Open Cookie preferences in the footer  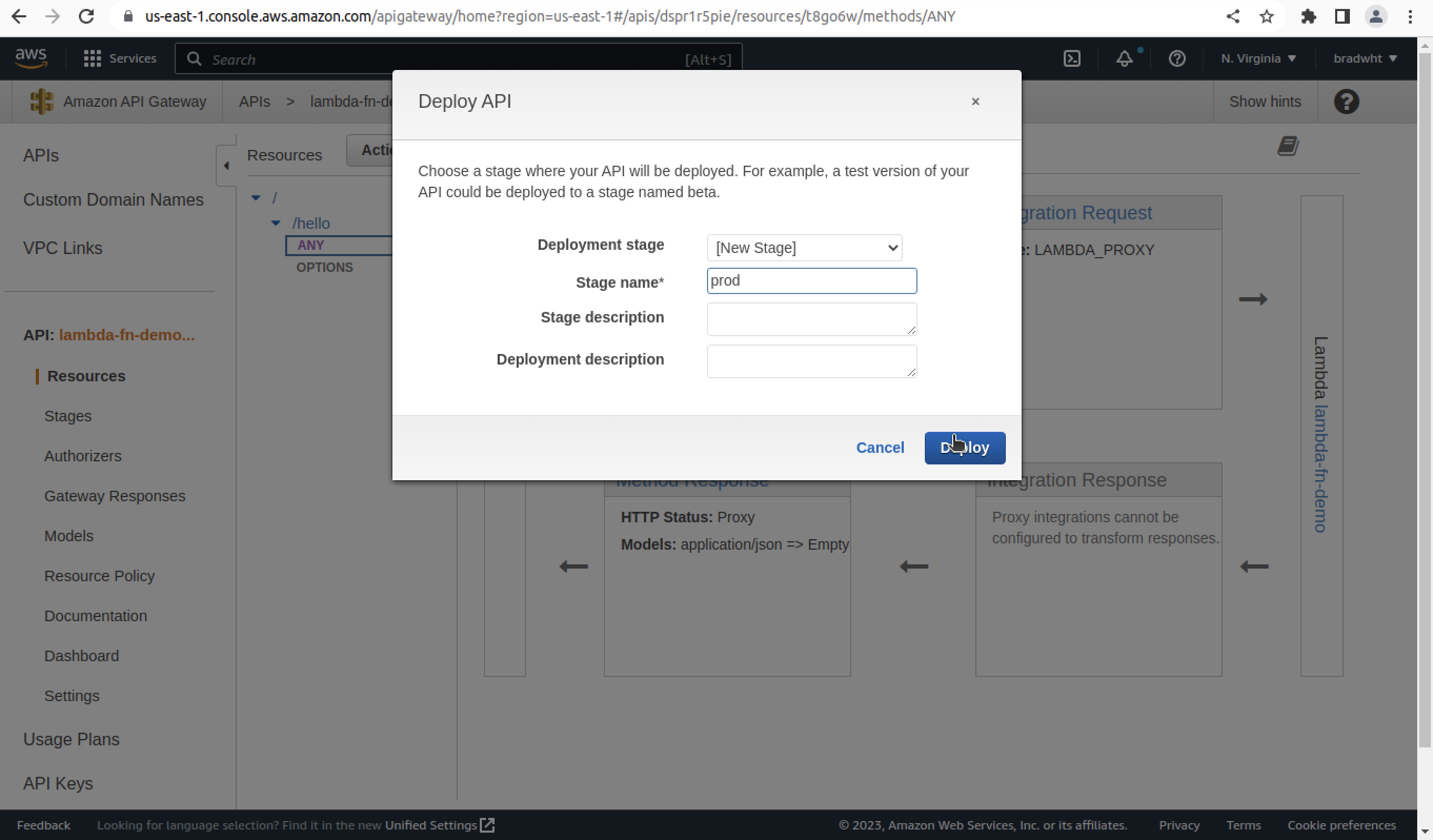(1341, 825)
